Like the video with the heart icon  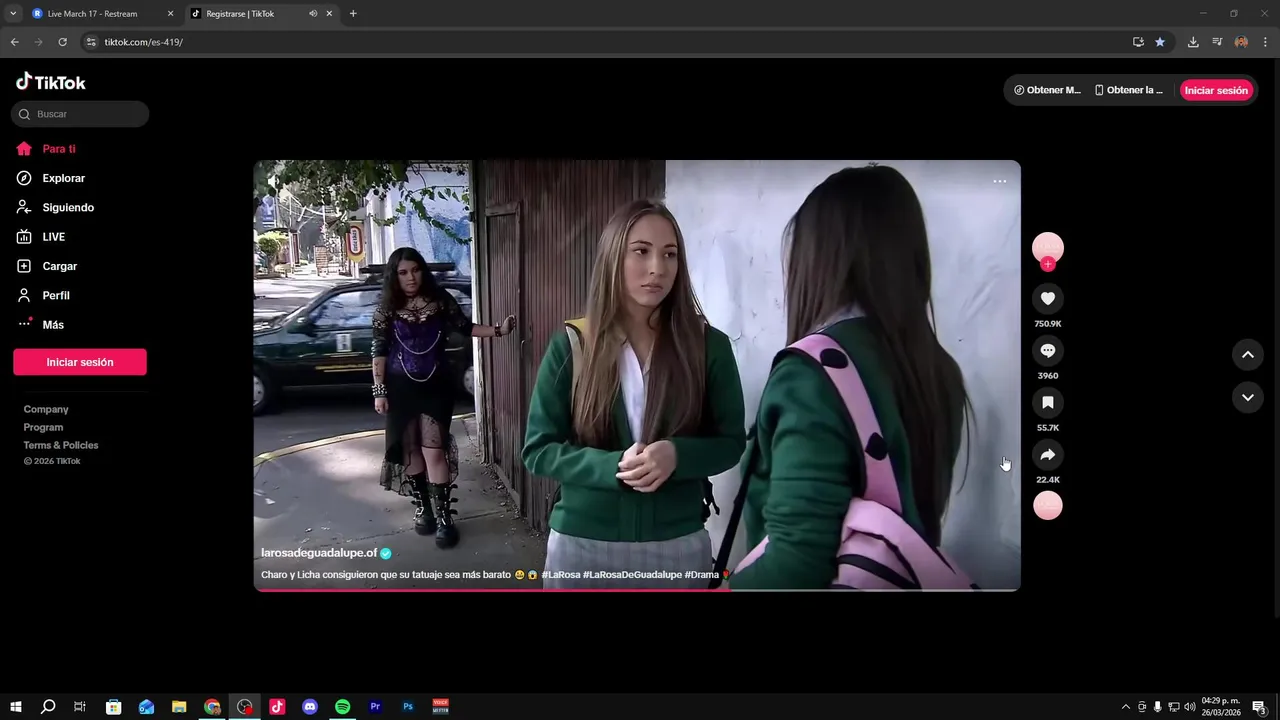pyautogui.click(x=1048, y=298)
